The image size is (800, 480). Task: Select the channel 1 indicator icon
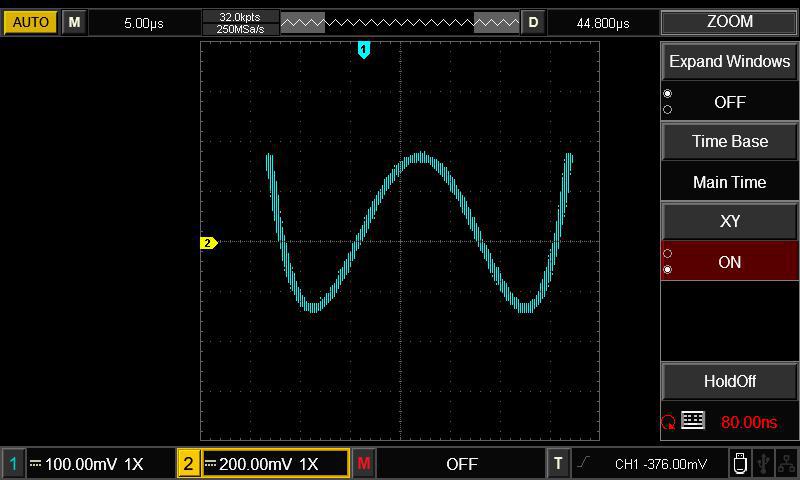pyautogui.click(x=13, y=464)
